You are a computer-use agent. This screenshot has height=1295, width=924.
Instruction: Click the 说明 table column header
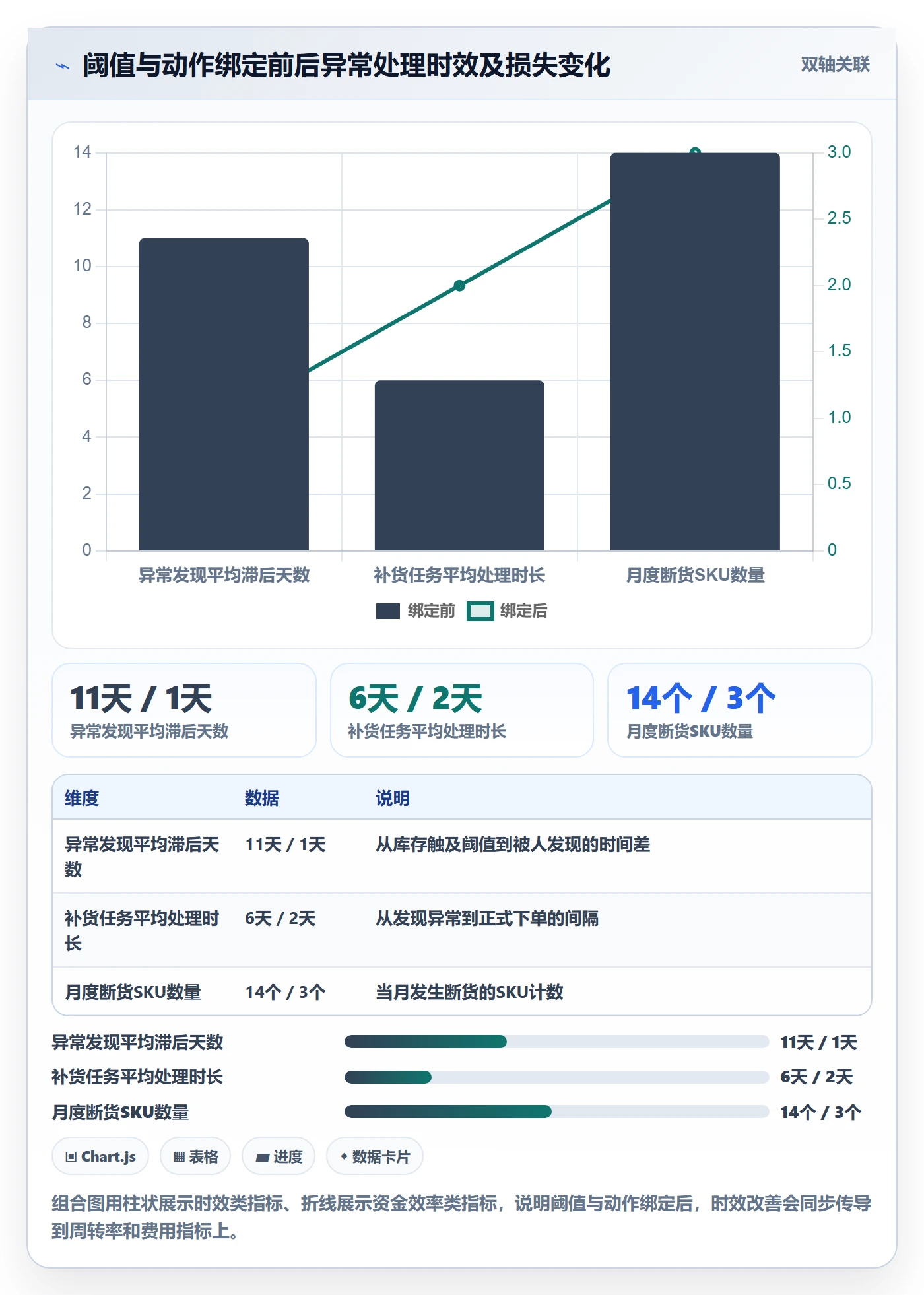click(x=393, y=798)
